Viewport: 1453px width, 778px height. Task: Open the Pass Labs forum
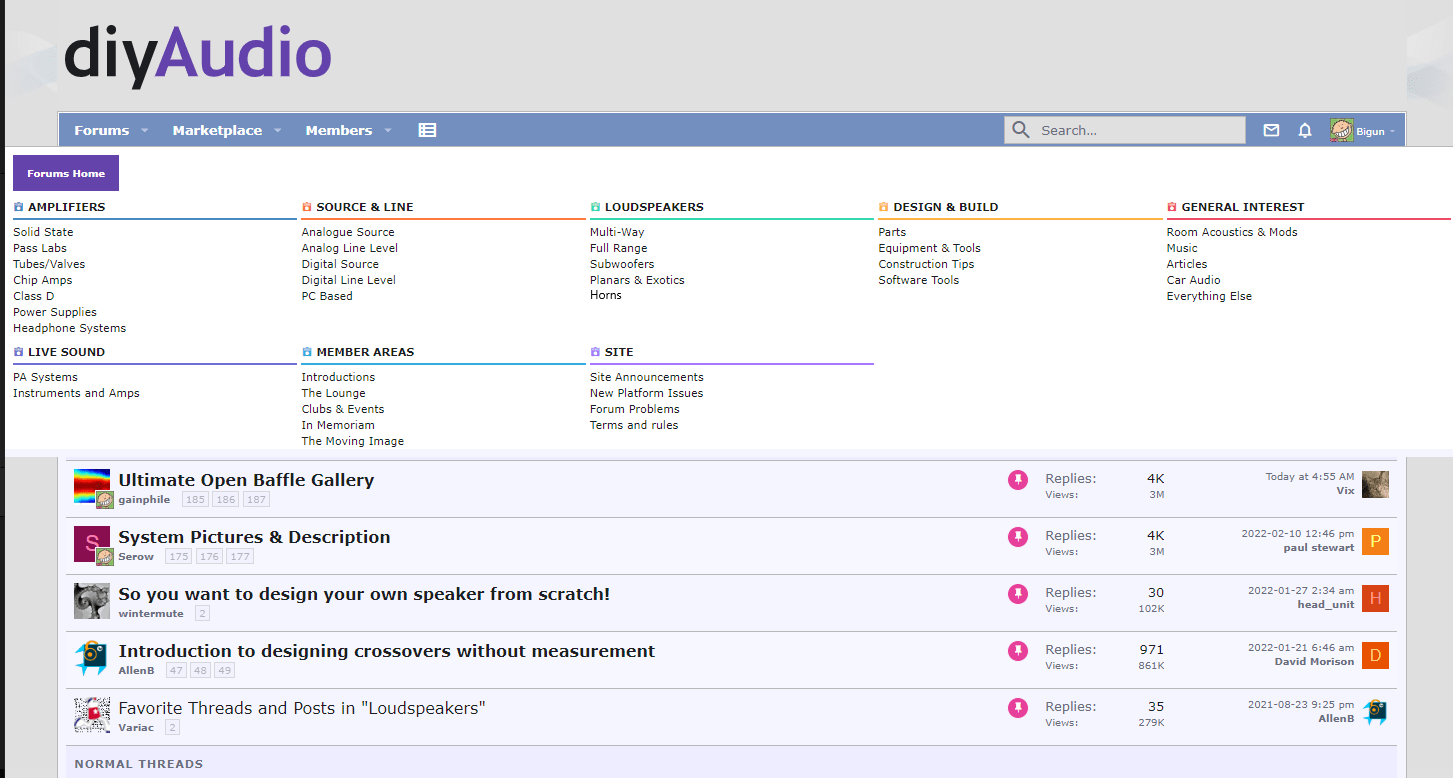pos(40,248)
